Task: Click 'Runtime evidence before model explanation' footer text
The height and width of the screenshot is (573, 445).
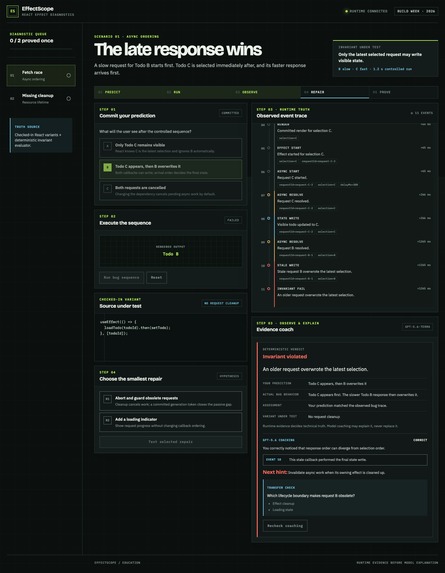Action: [397, 562]
